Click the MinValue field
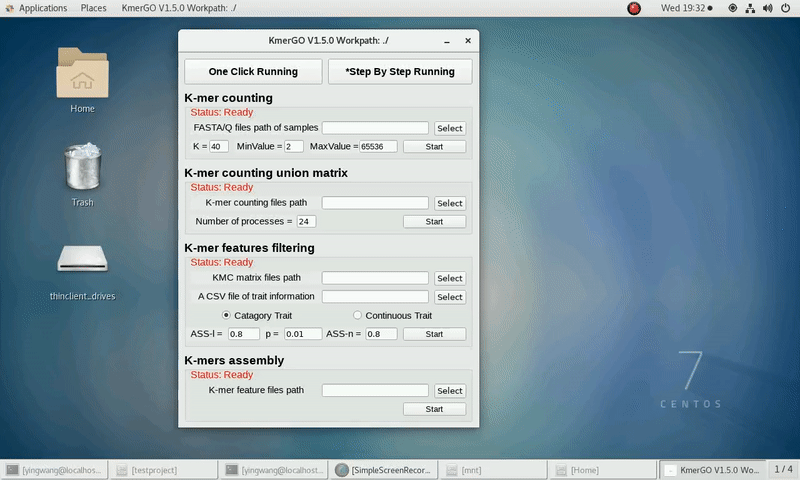The width and height of the screenshot is (800, 480). click(294, 146)
